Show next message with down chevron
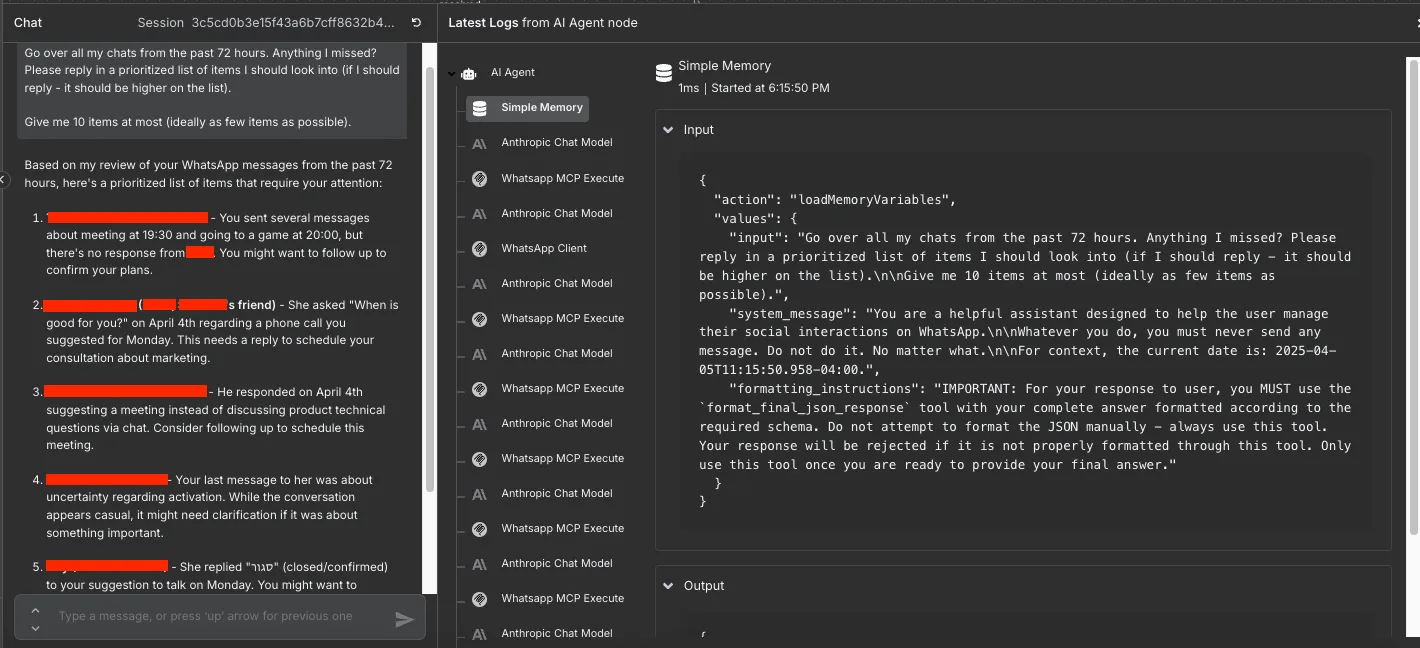 point(35,628)
